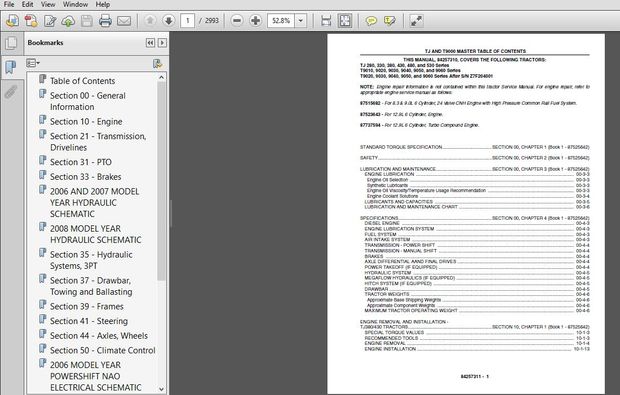Image resolution: width=620 pixels, height=395 pixels.
Task: Open Section 41 - Steering bookmark
Action: pyautogui.click(x=89, y=321)
